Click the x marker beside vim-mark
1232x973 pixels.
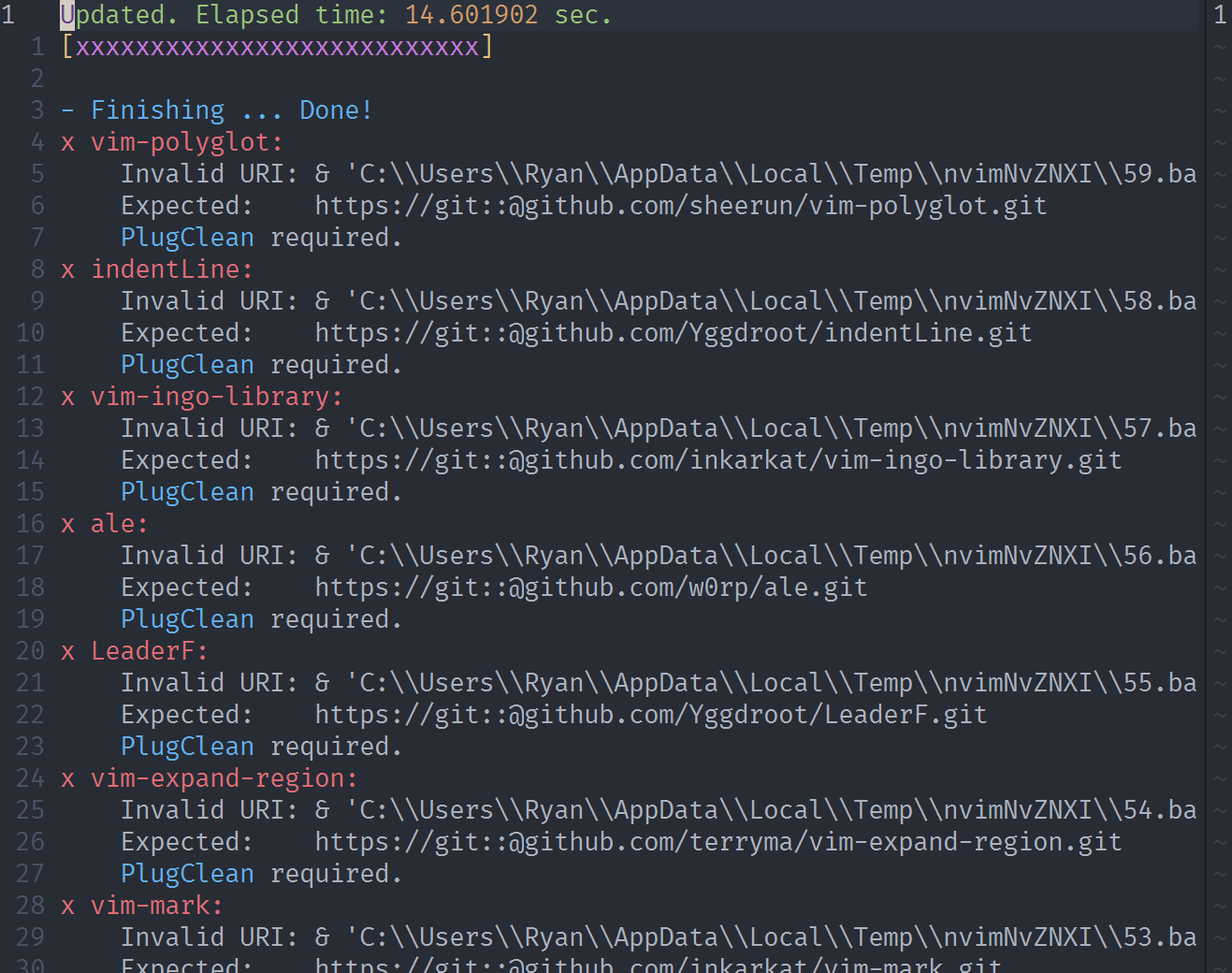point(66,905)
